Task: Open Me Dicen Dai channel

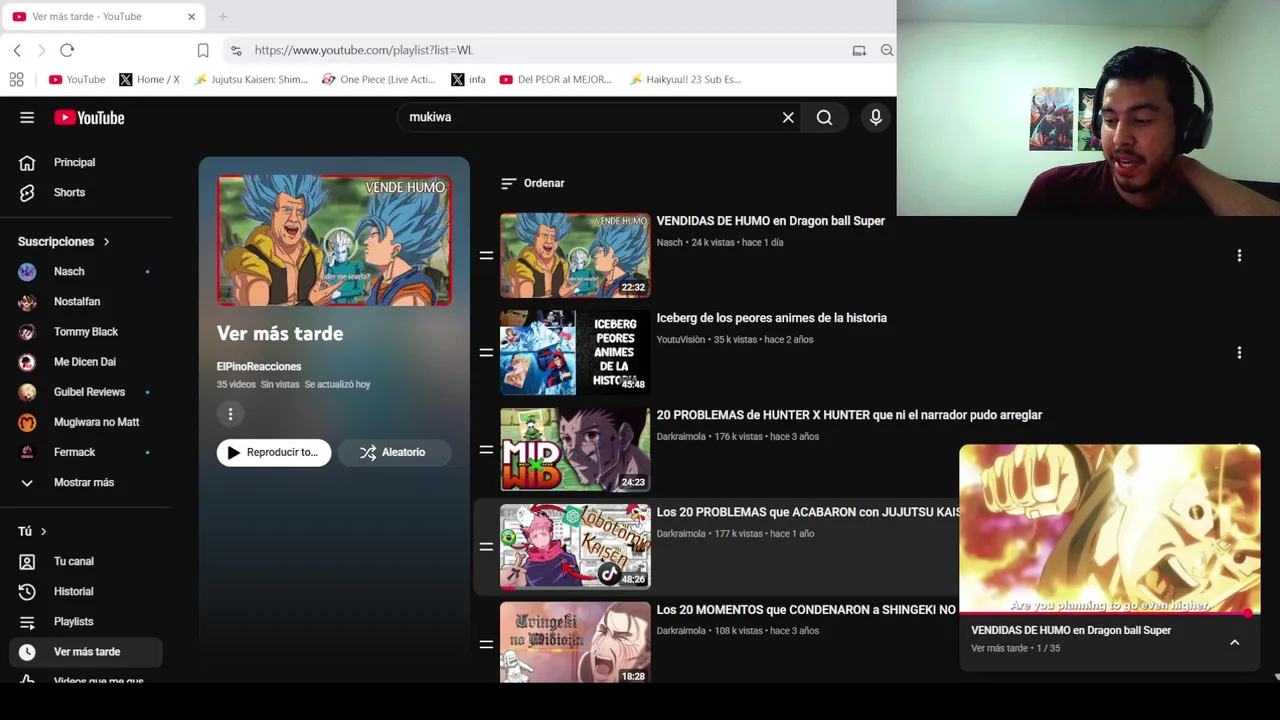Action: [x=85, y=361]
